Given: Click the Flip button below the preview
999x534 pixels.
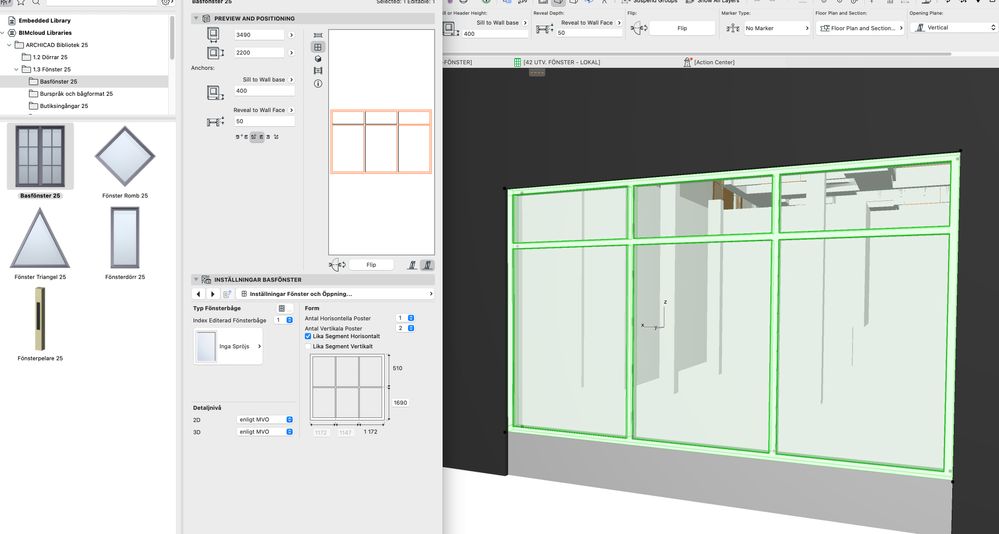Looking at the screenshot, I should tap(371, 265).
